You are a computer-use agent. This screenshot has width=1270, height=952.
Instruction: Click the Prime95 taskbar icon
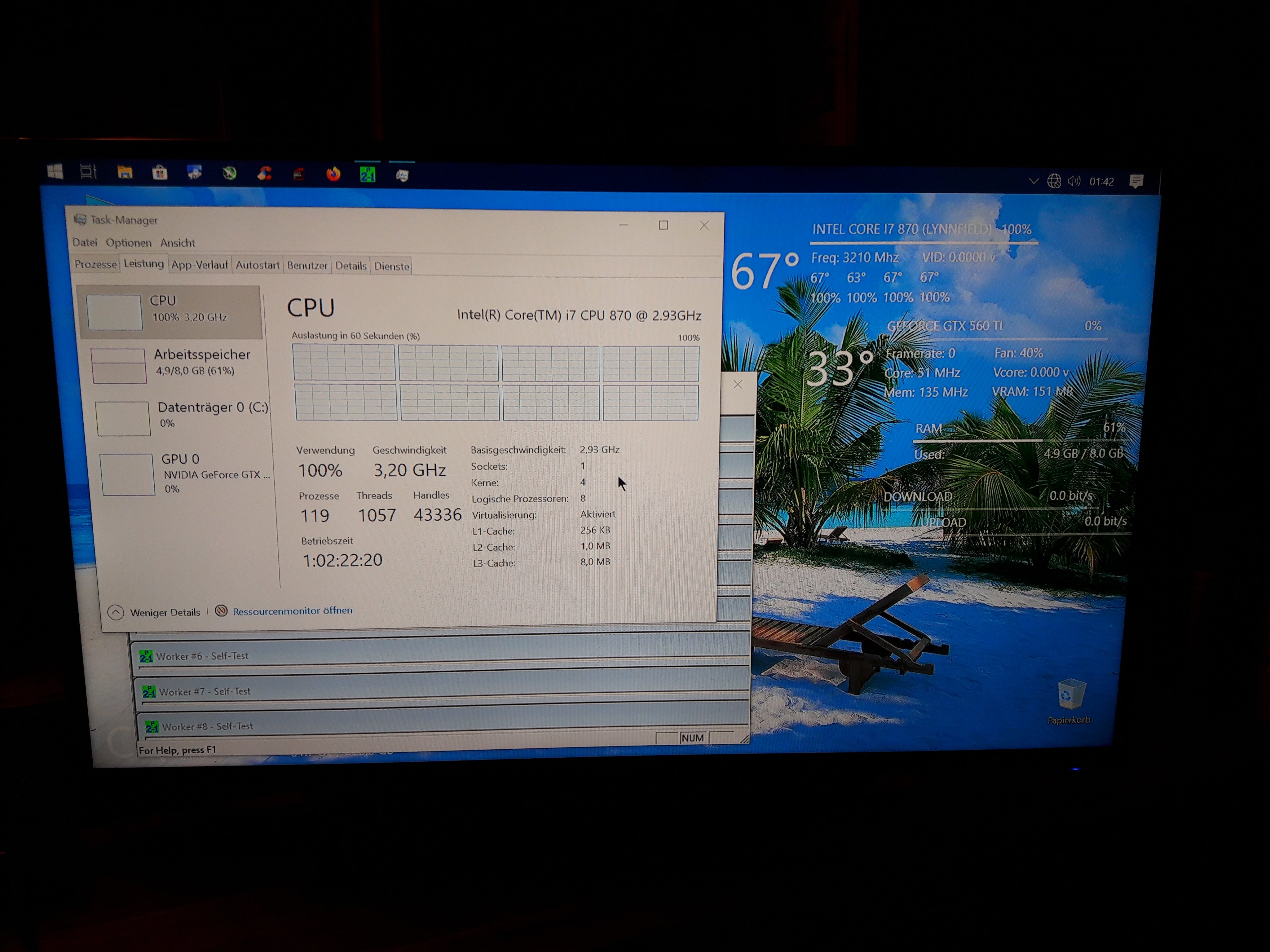(367, 175)
